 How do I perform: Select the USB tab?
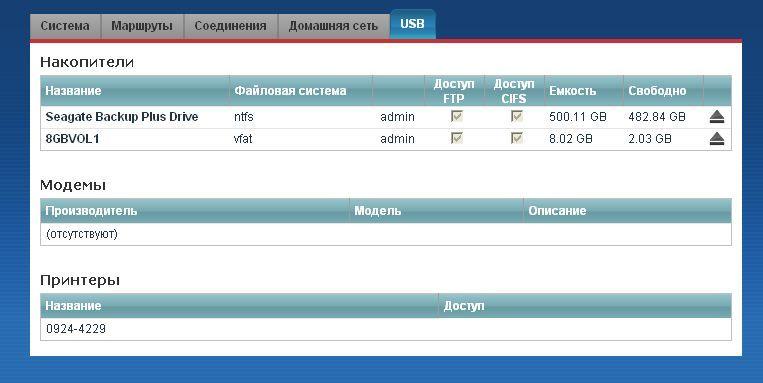click(x=412, y=24)
